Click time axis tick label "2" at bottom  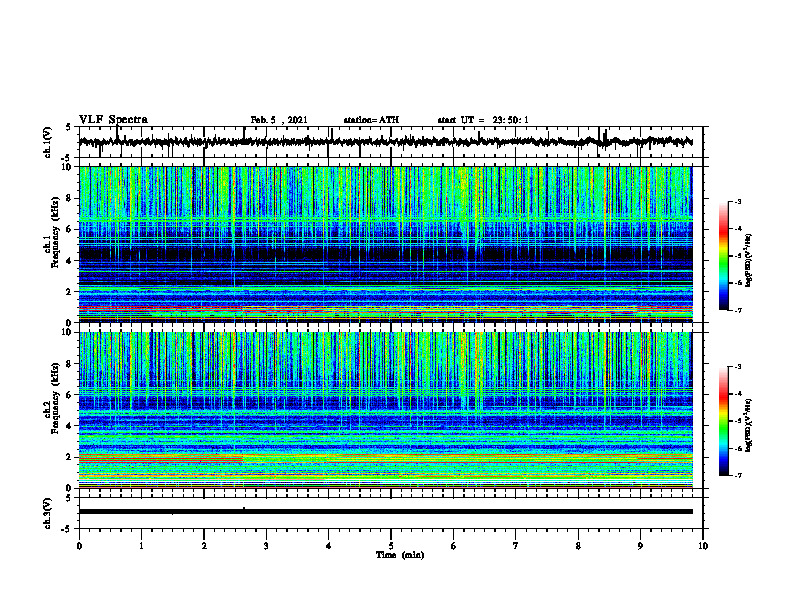pyautogui.click(x=204, y=546)
